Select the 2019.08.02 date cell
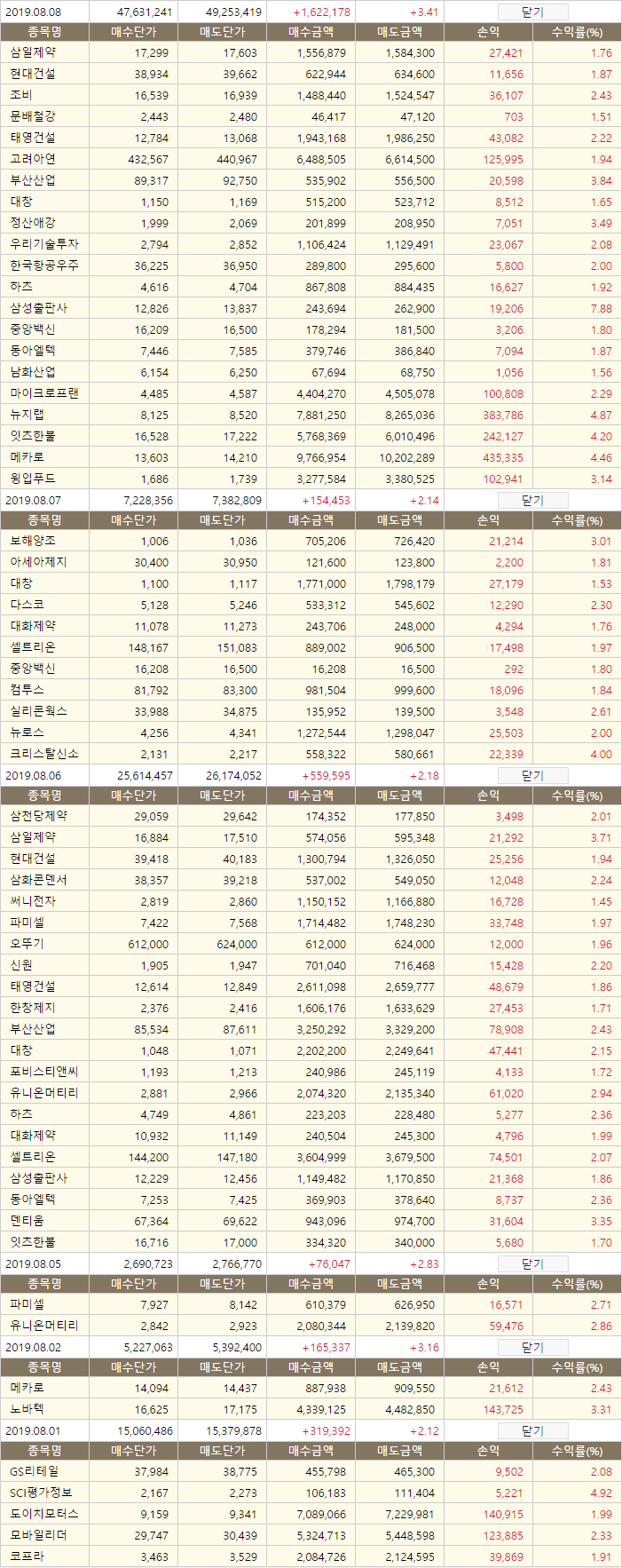This screenshot has width=622, height=1568. tap(33, 1348)
